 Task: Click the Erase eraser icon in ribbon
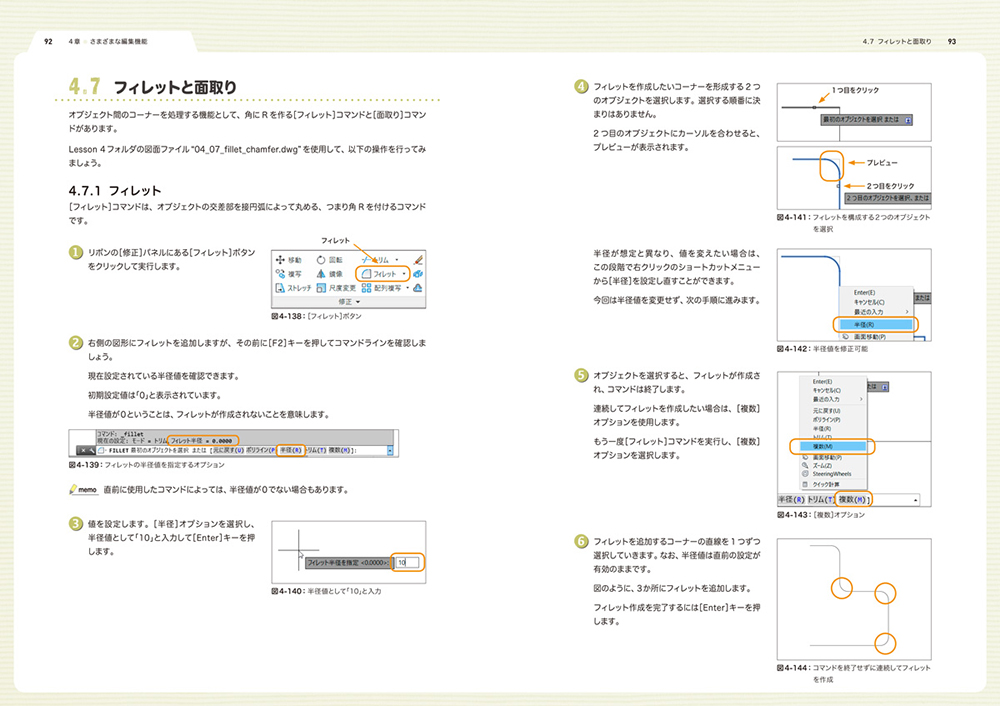418,260
